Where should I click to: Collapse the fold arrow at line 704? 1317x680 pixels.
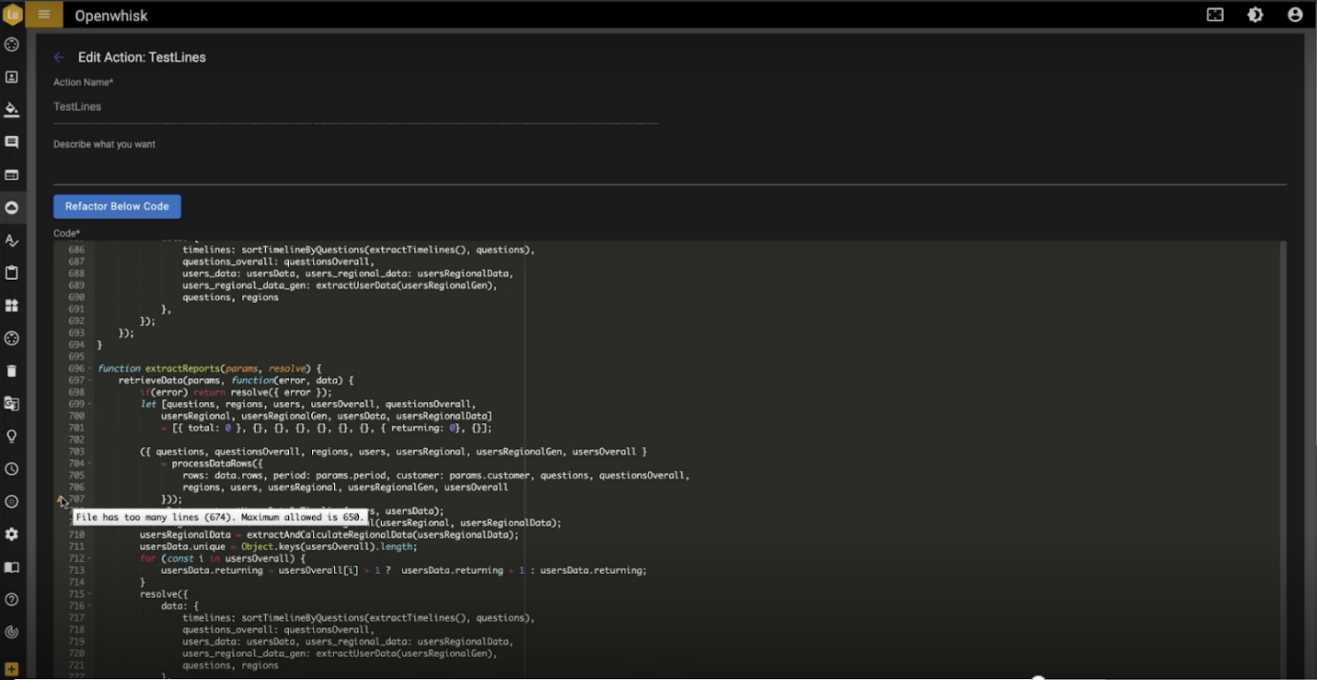coord(89,464)
